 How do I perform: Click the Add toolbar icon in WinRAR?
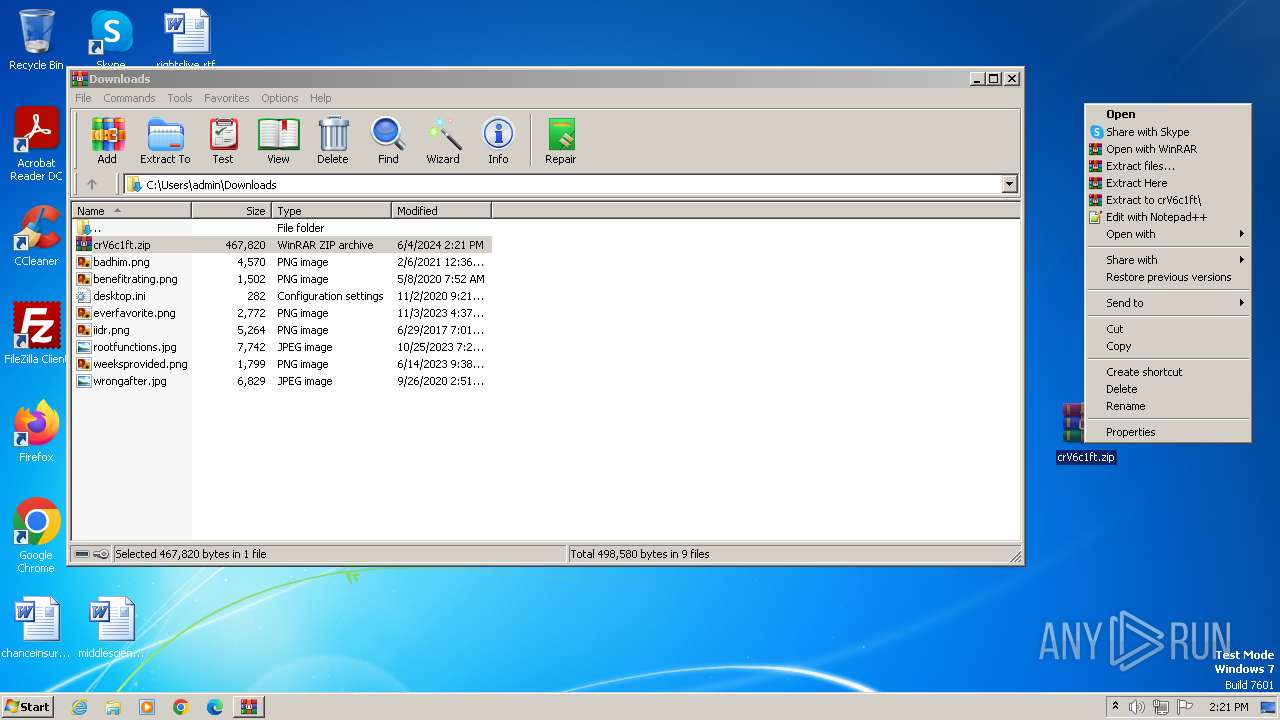[x=107, y=140]
